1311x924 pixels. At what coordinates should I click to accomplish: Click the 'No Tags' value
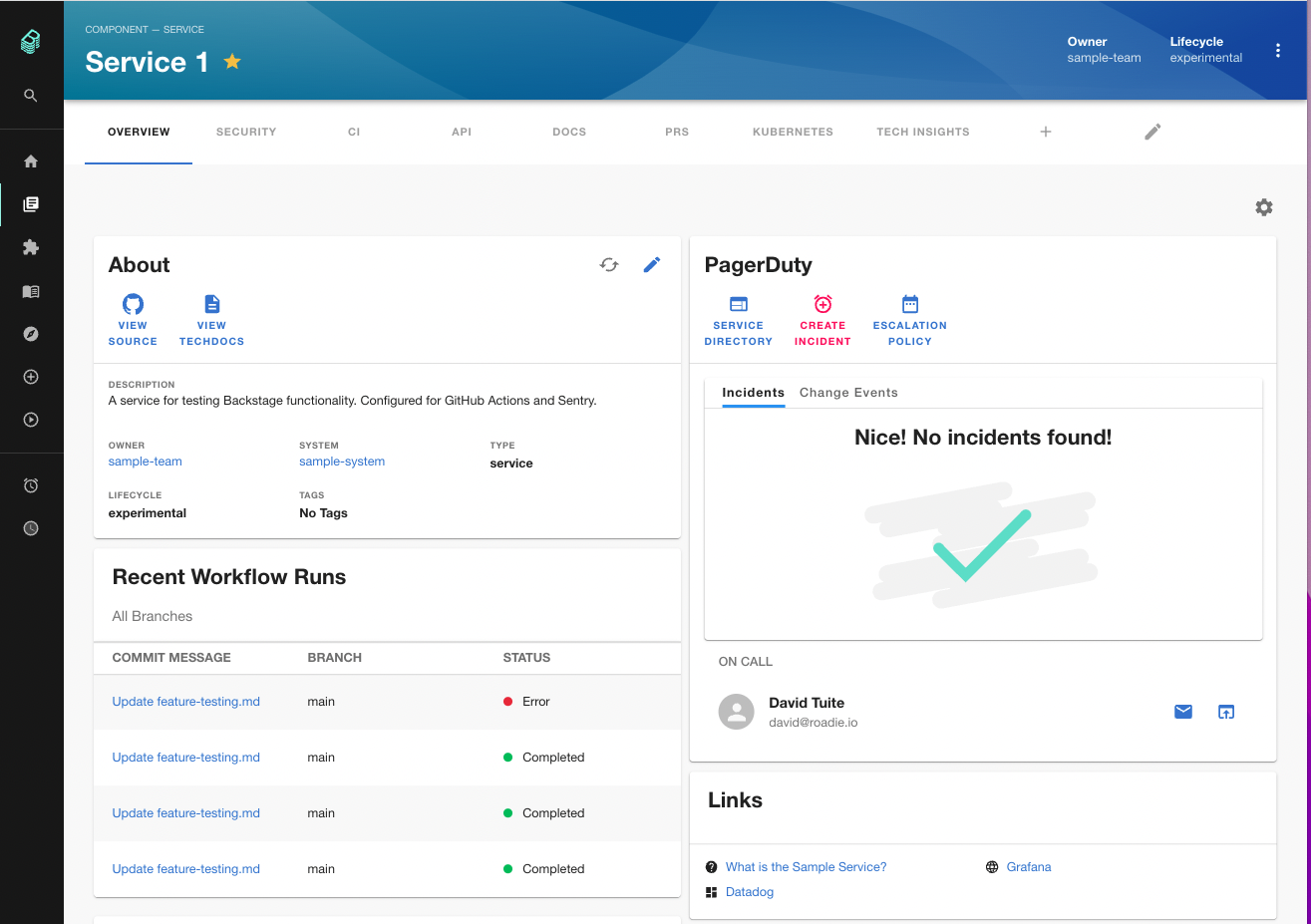point(324,513)
